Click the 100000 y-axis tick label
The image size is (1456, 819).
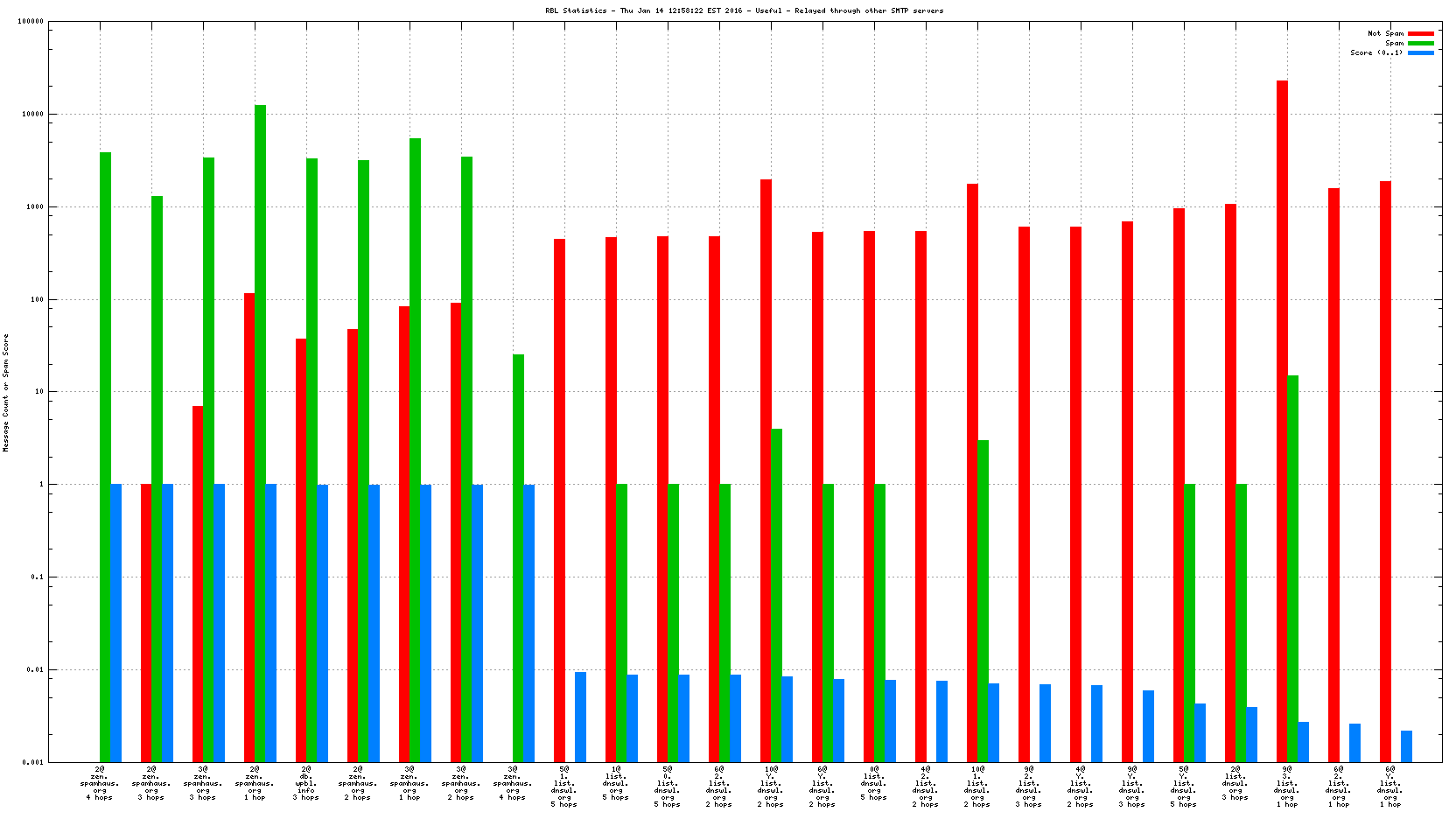click(x=31, y=22)
